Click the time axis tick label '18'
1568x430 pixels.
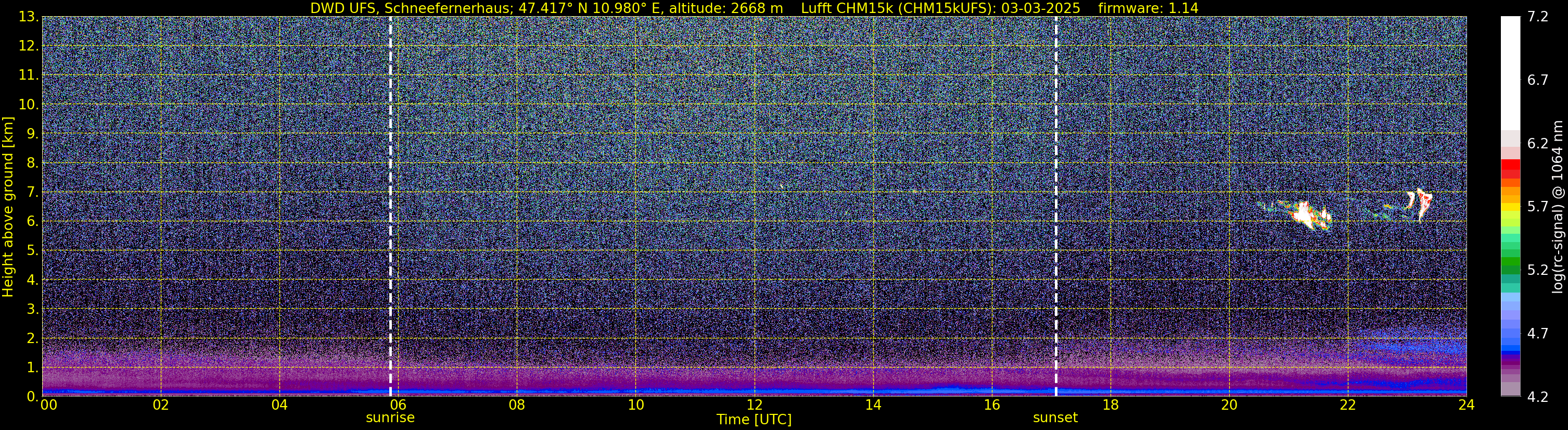pyautogui.click(x=1110, y=406)
